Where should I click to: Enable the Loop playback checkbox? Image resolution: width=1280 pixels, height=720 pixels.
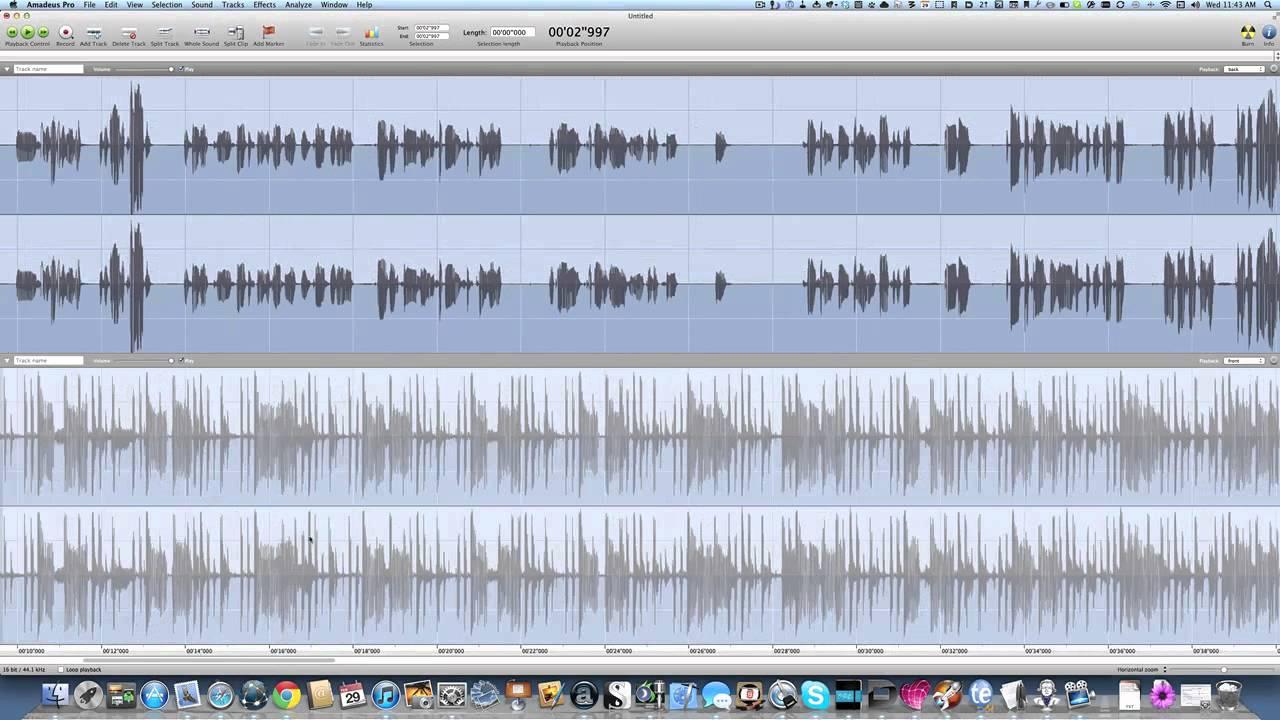tap(62, 669)
